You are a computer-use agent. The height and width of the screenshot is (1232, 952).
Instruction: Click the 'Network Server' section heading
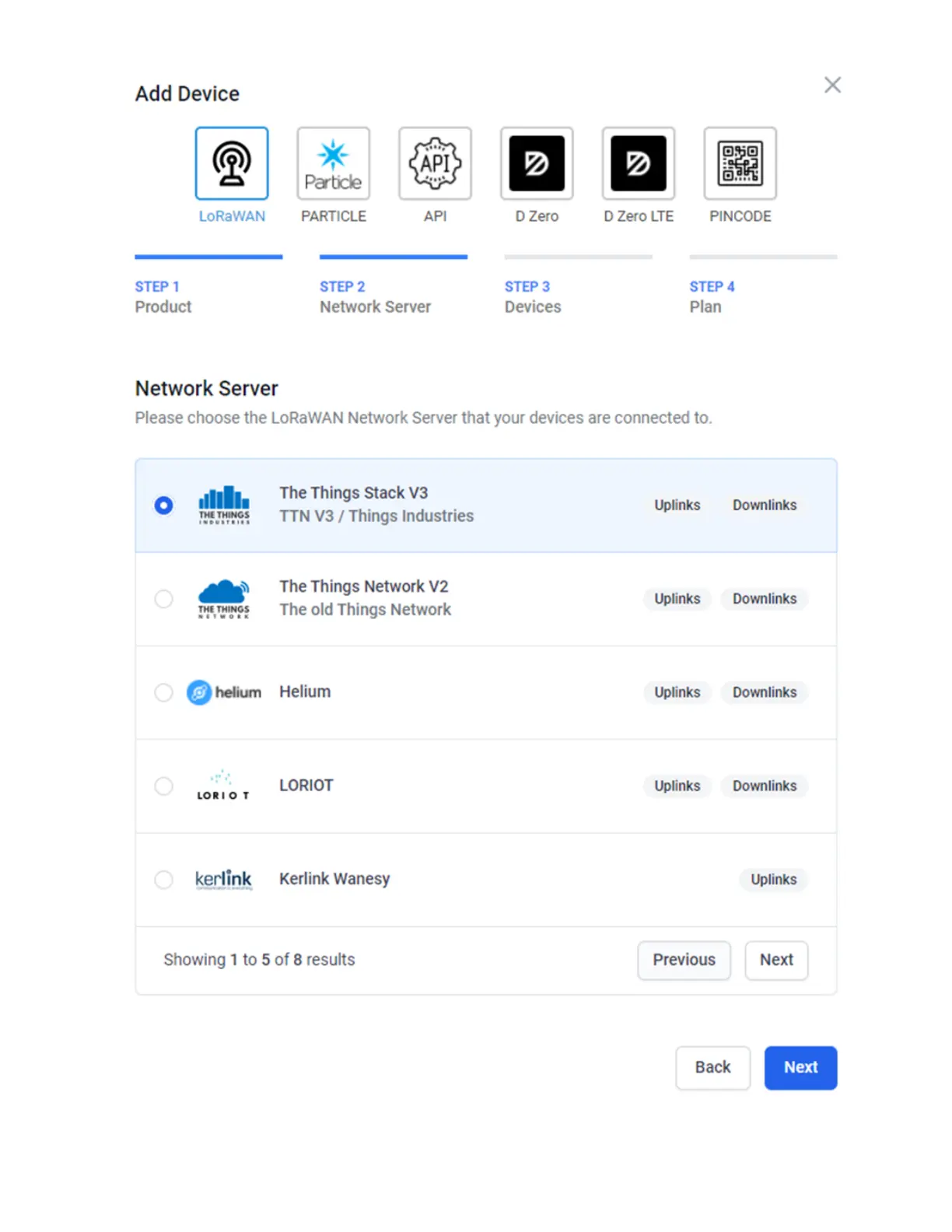[207, 388]
